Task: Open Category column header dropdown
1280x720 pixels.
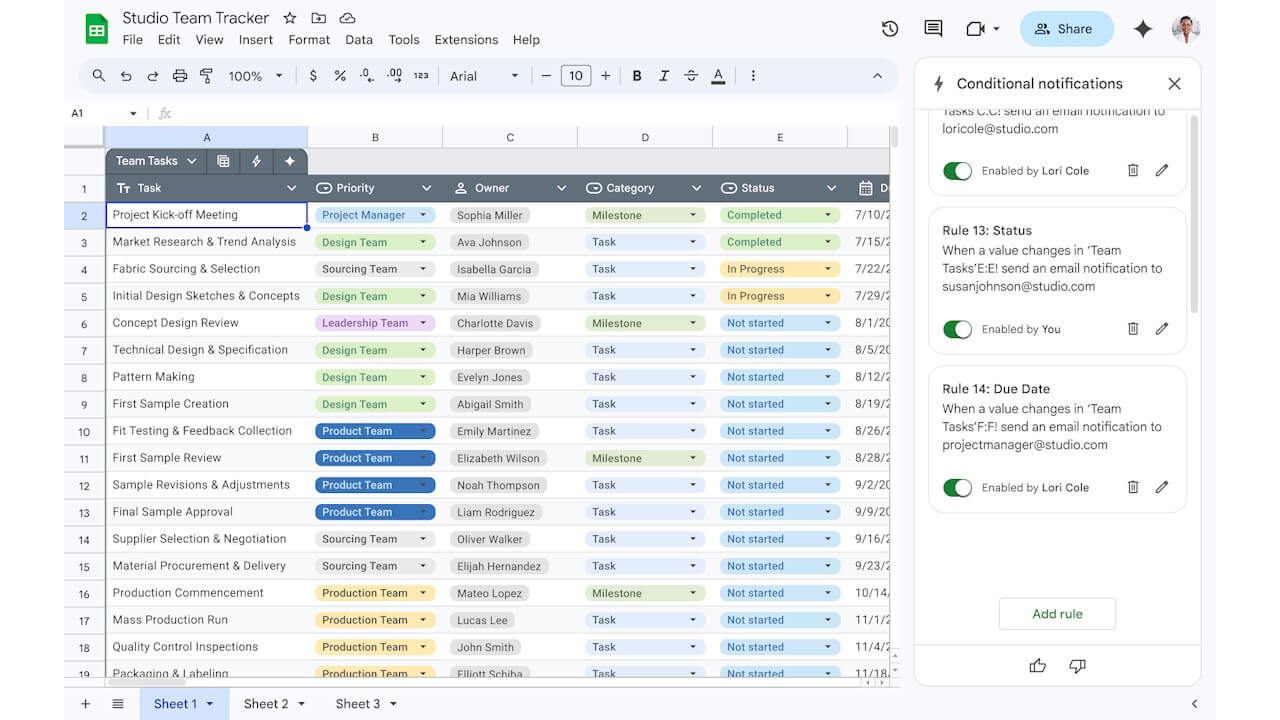Action: (696, 188)
